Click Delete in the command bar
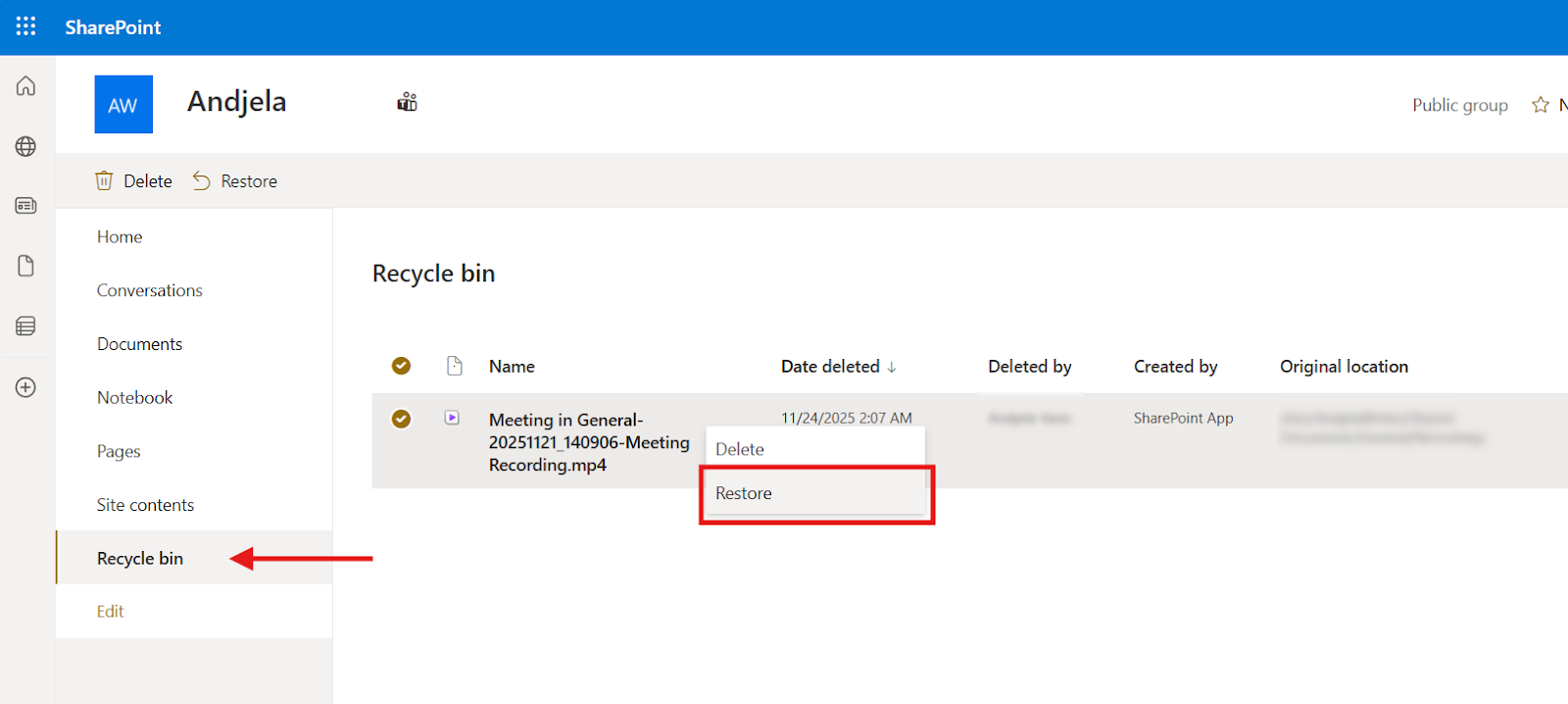Viewport: 1568px width, 704px height. click(134, 181)
